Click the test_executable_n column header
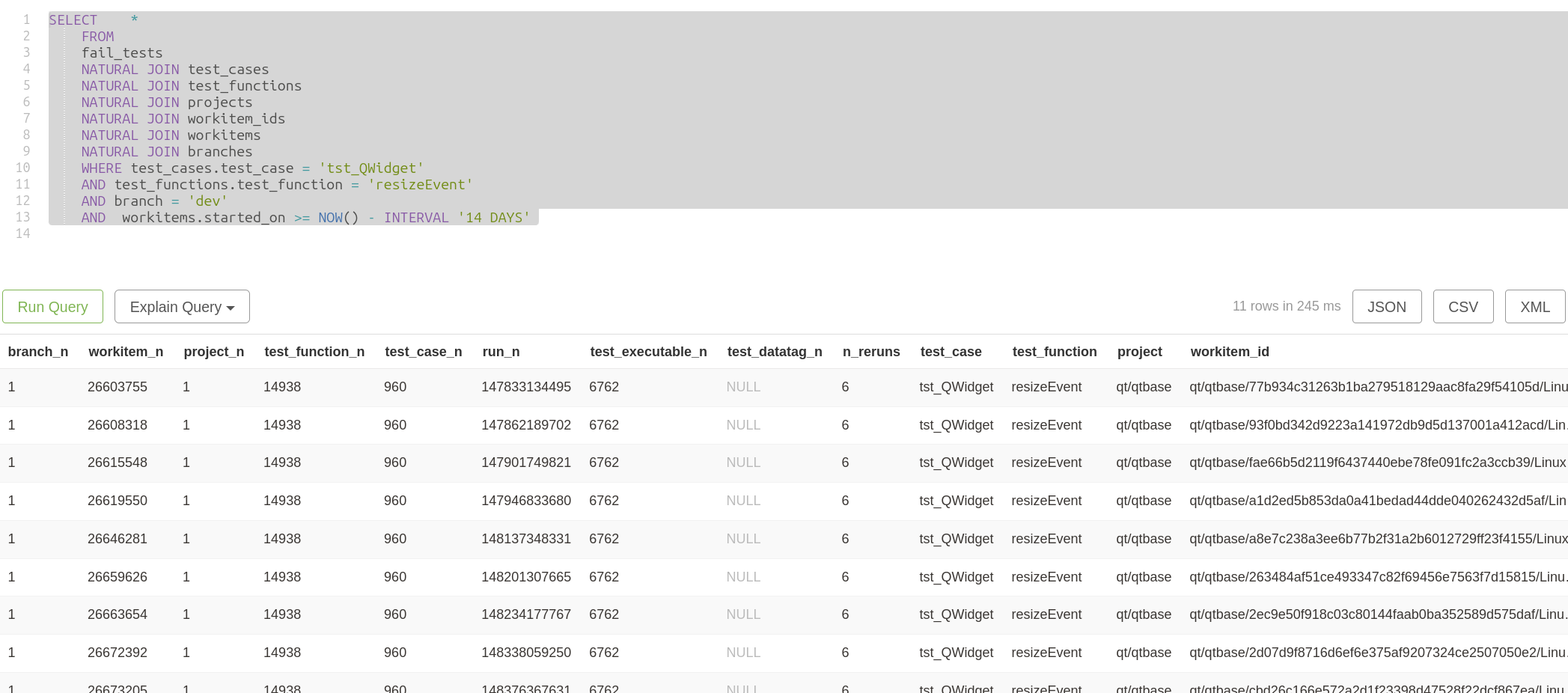 coord(648,352)
